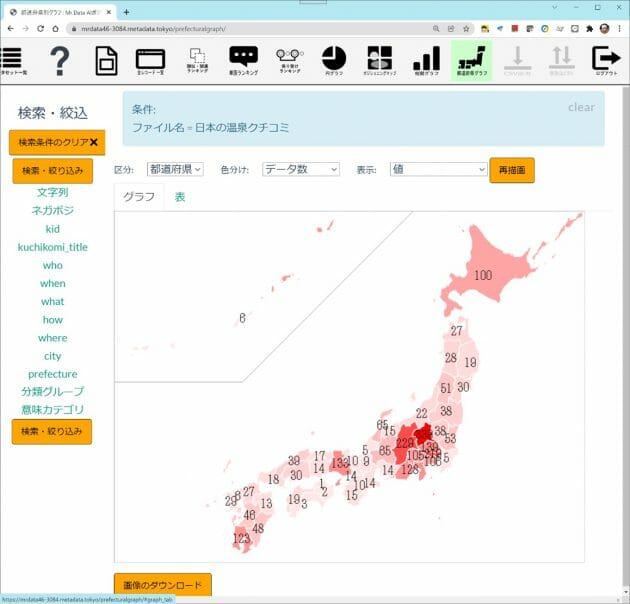Viewport: 630px width, 604px height.
Task: Click the 画像のダウンロード button
Action: pyautogui.click(x=163, y=585)
